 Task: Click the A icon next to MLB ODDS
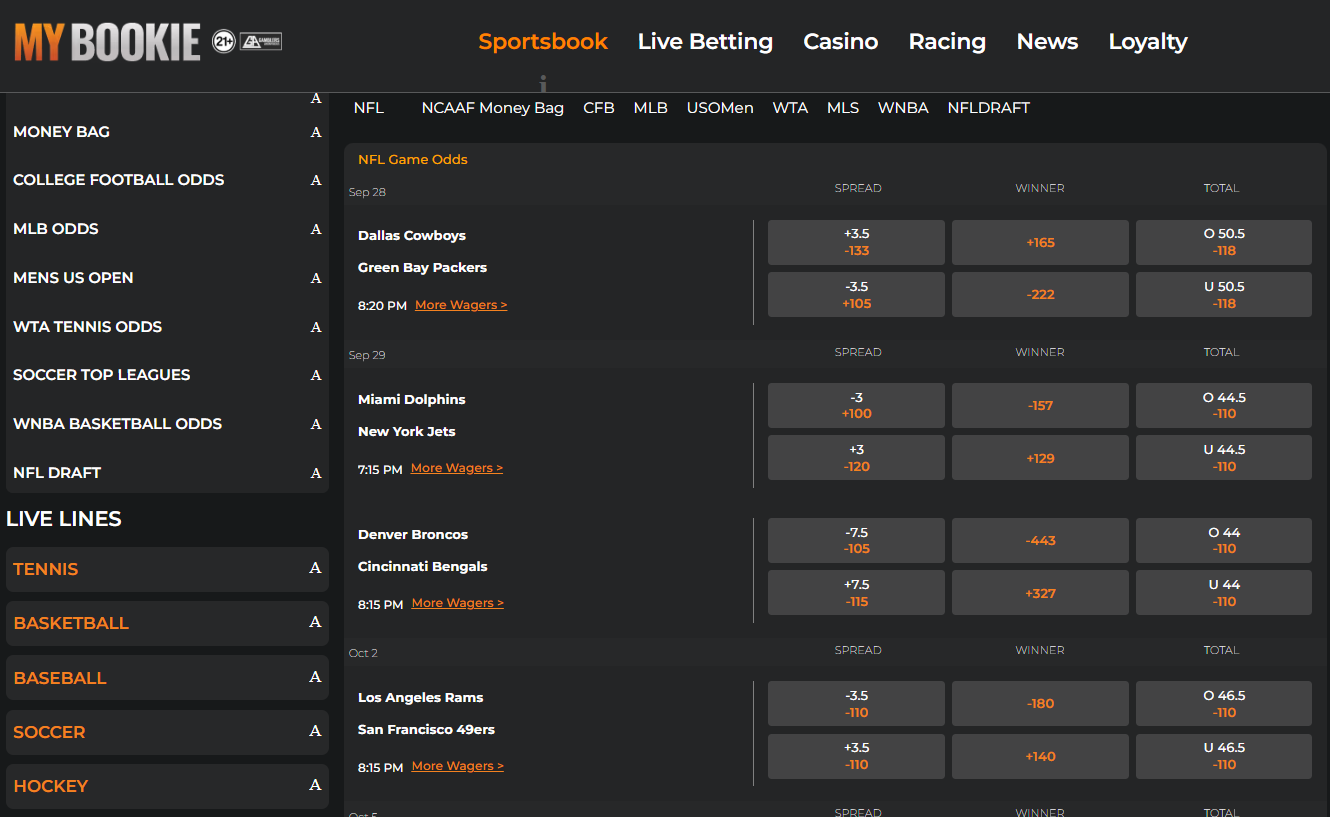316,229
